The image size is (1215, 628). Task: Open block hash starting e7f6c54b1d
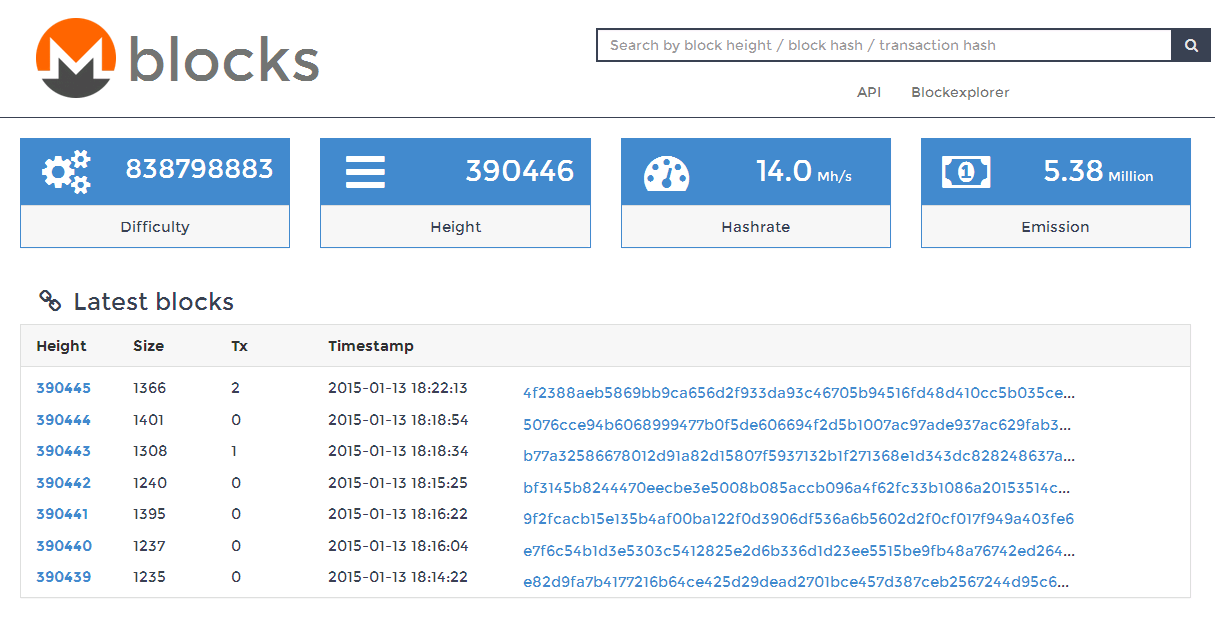tap(798, 551)
